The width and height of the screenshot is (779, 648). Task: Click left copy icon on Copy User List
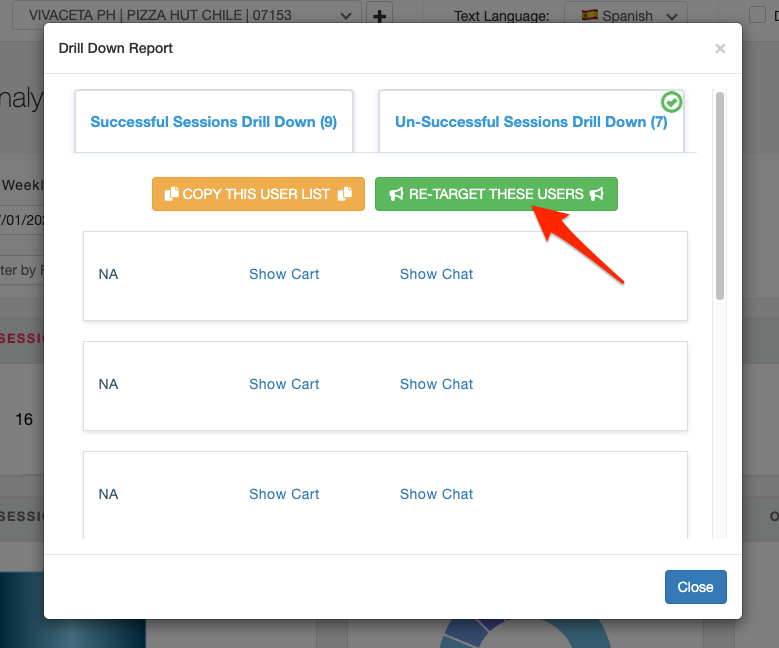(171, 194)
